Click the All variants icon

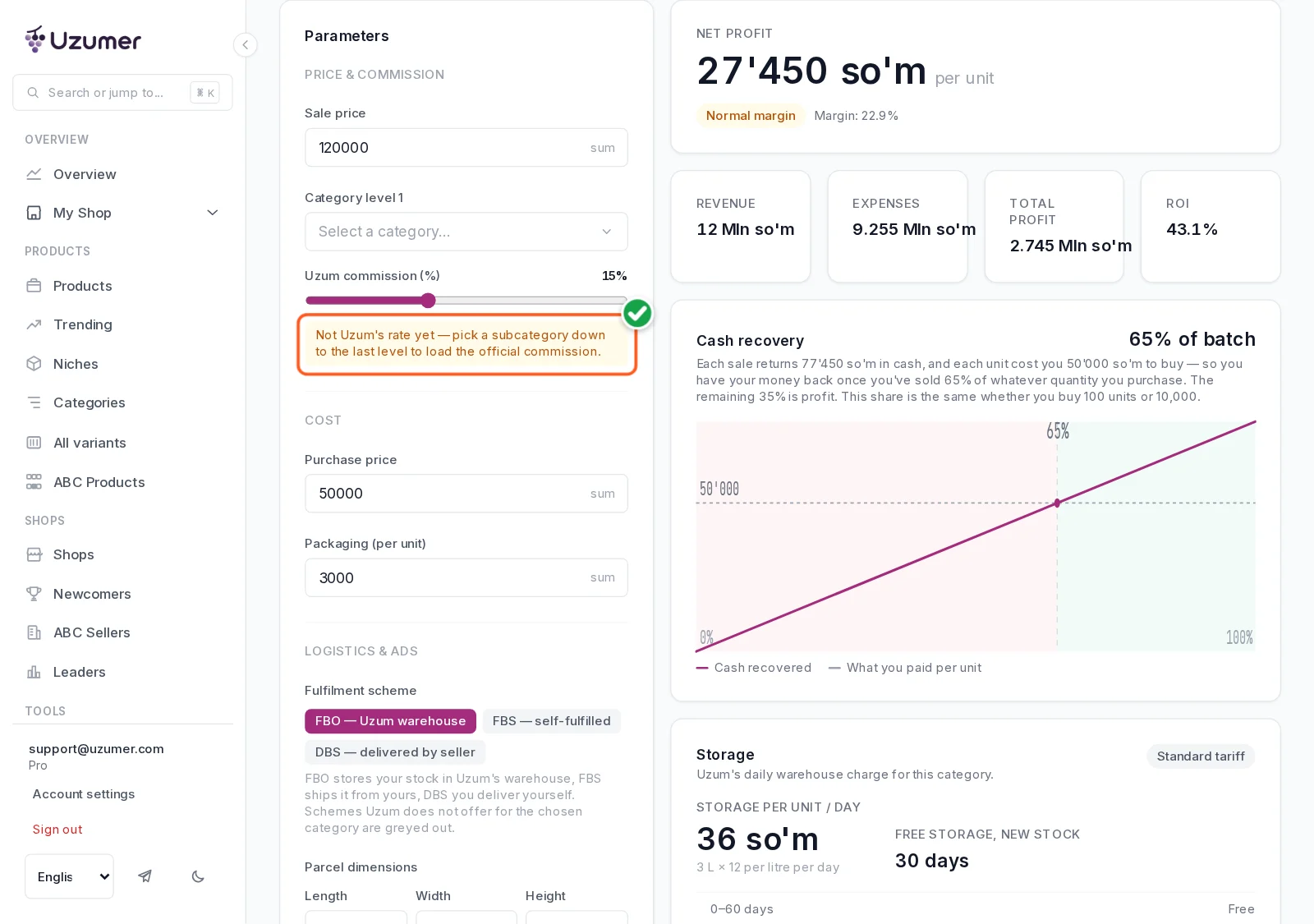(x=34, y=443)
